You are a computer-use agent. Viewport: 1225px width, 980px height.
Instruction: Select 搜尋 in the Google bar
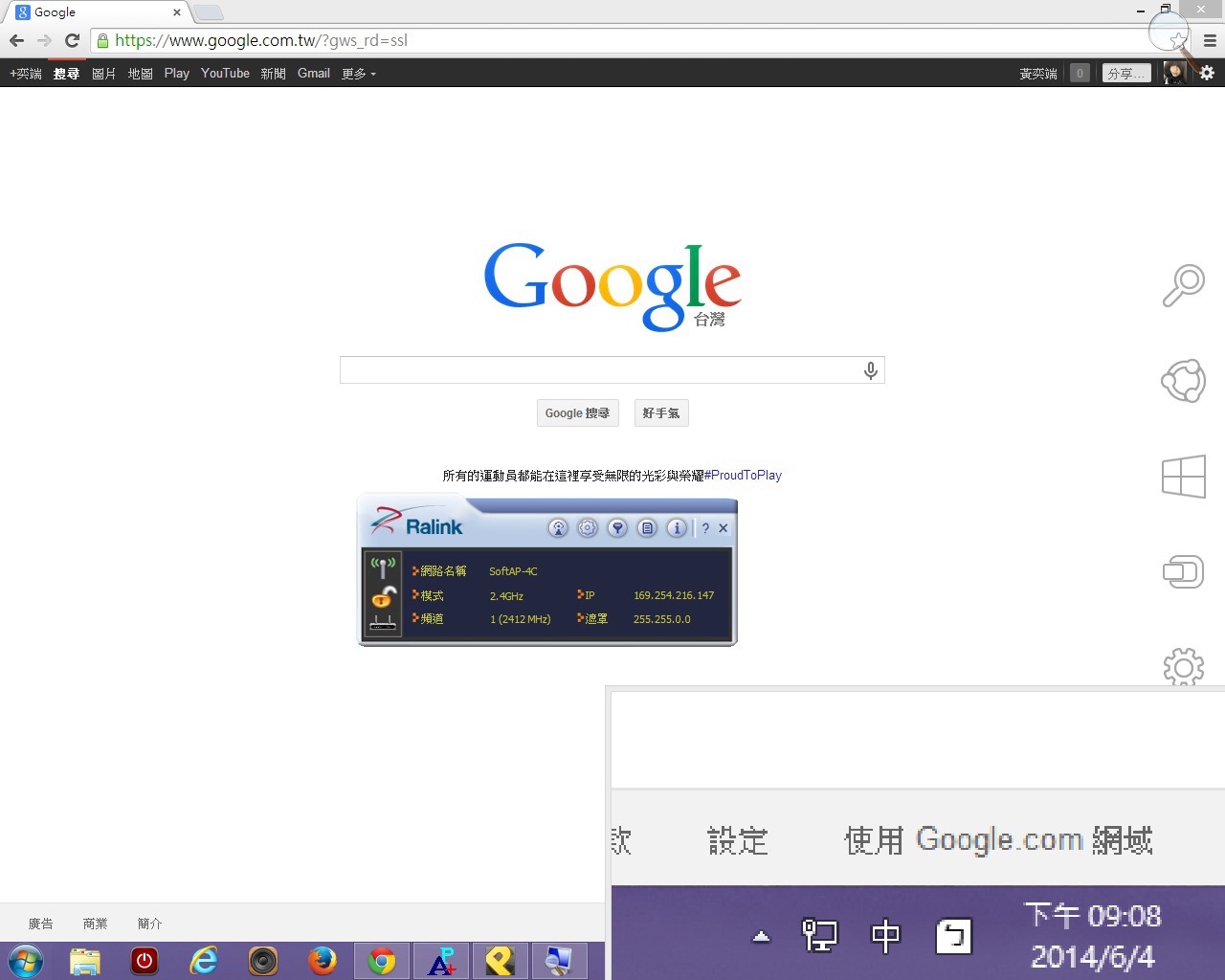tap(66, 74)
